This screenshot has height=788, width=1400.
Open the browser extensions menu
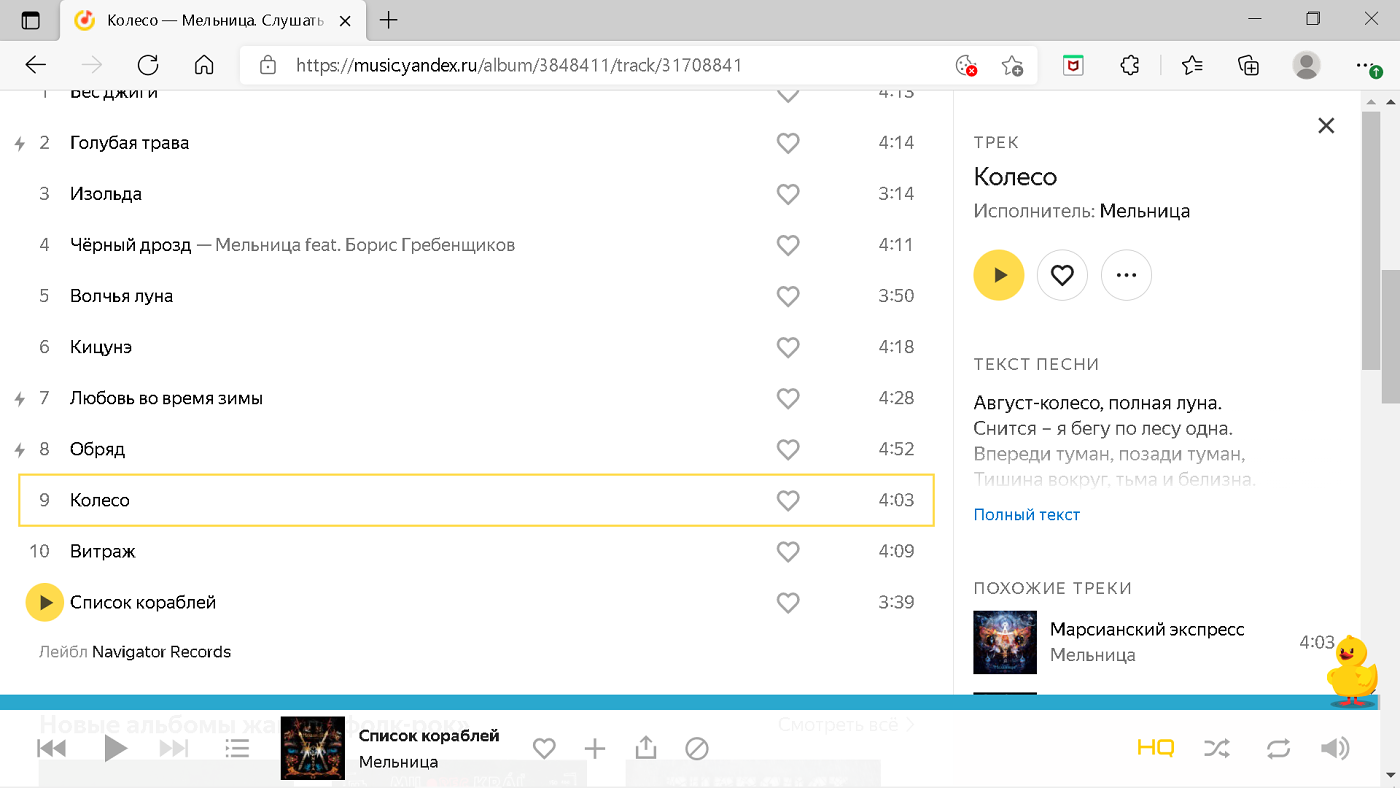point(1129,66)
